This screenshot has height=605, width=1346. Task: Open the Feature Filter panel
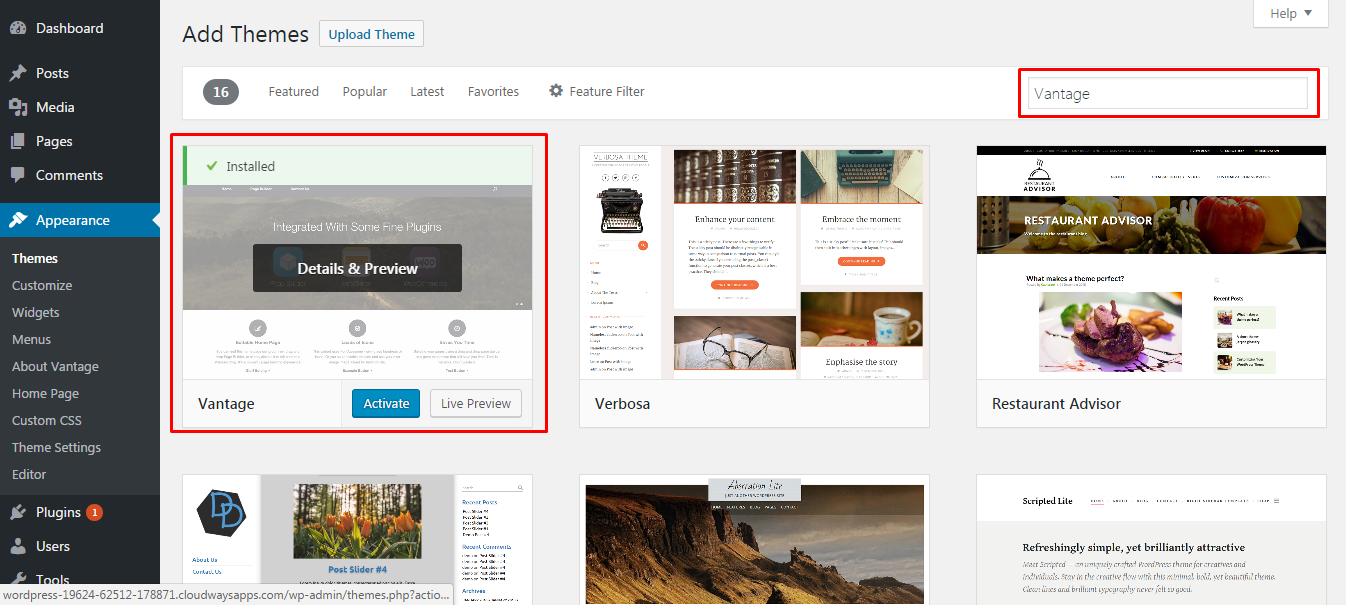pyautogui.click(x=596, y=91)
